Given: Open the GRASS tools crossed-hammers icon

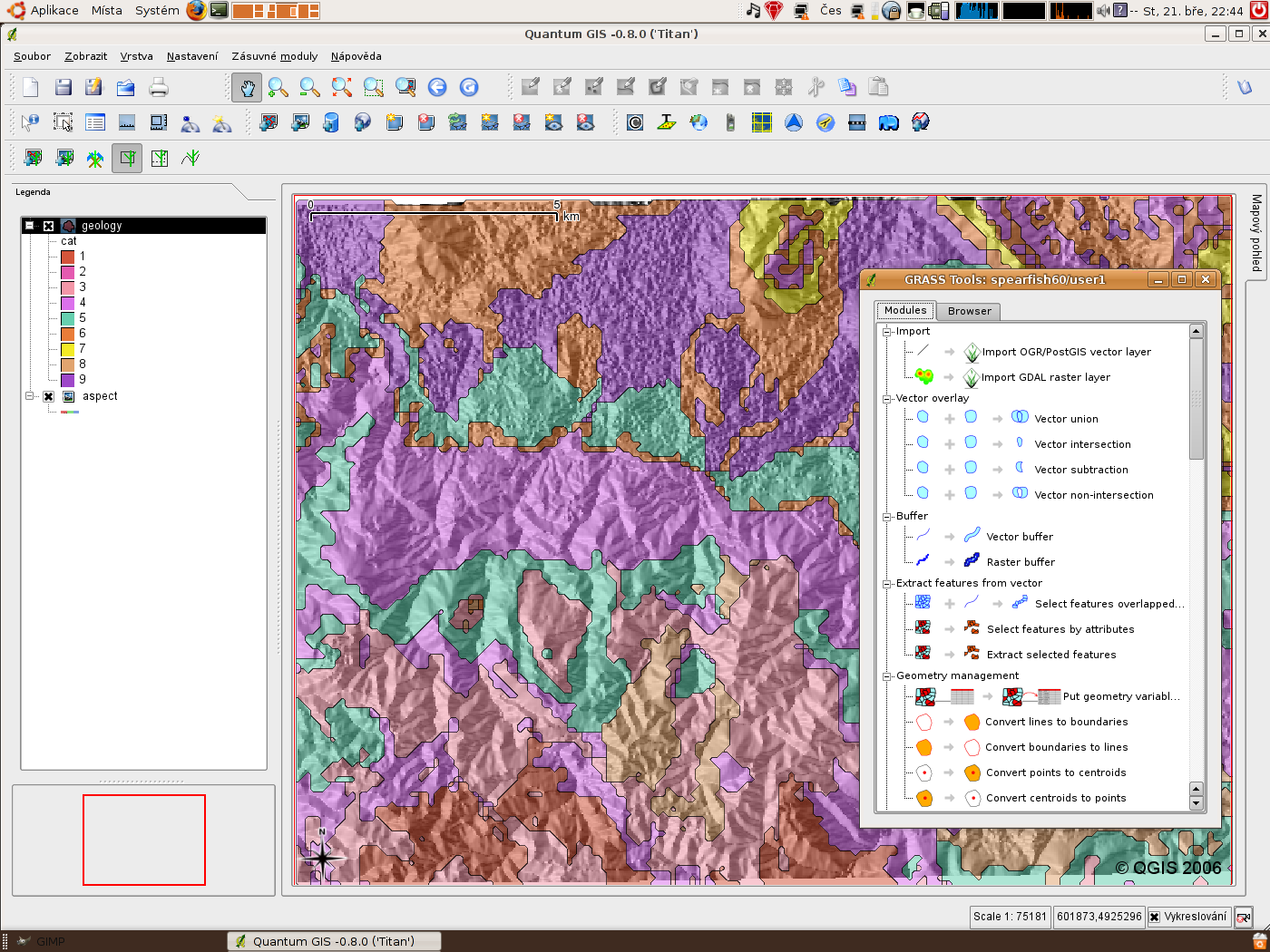Looking at the screenshot, I should [95, 159].
